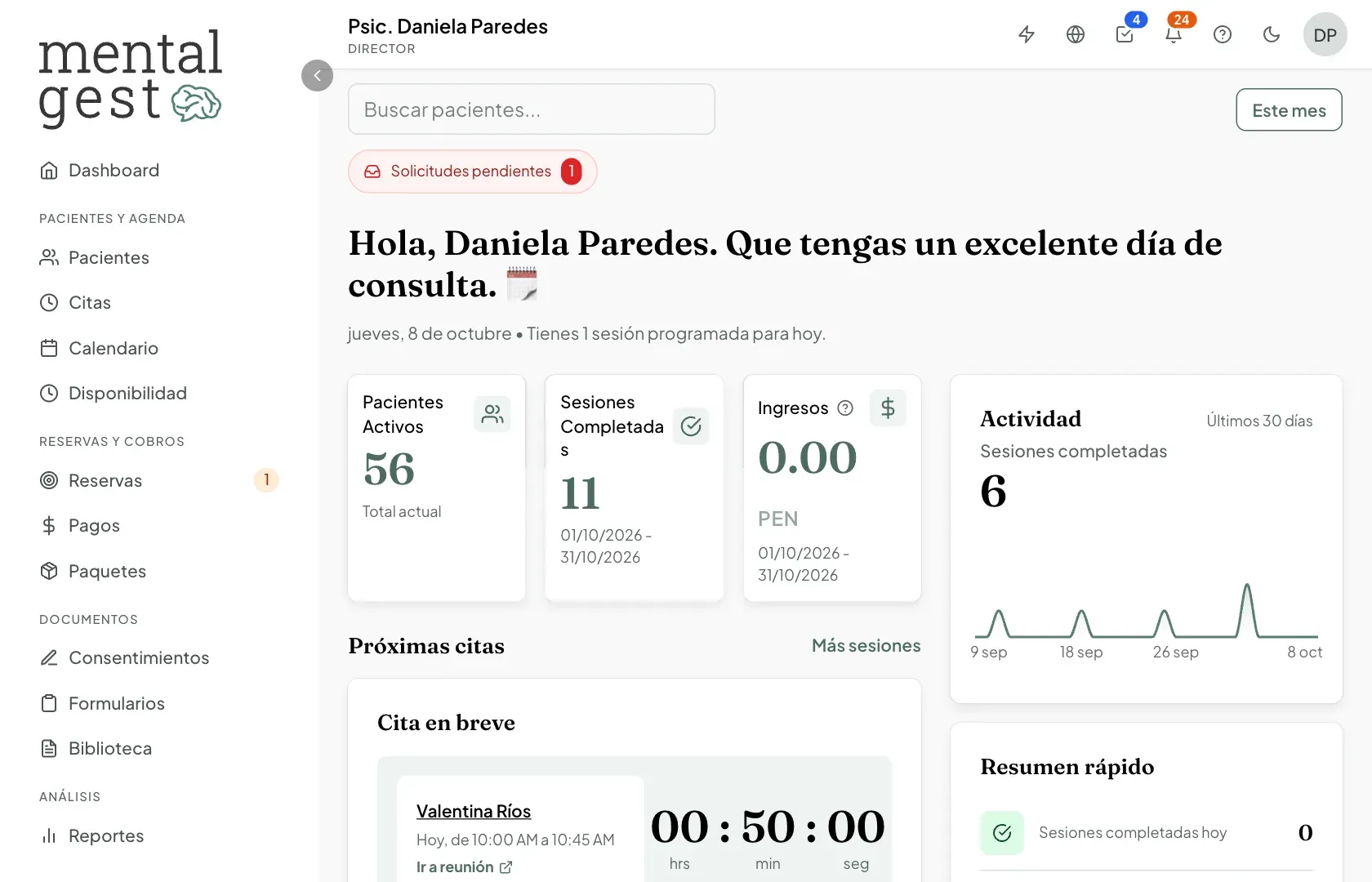
Task: Click the check icon beside Sesiones completadas hoy
Action: 1002,832
